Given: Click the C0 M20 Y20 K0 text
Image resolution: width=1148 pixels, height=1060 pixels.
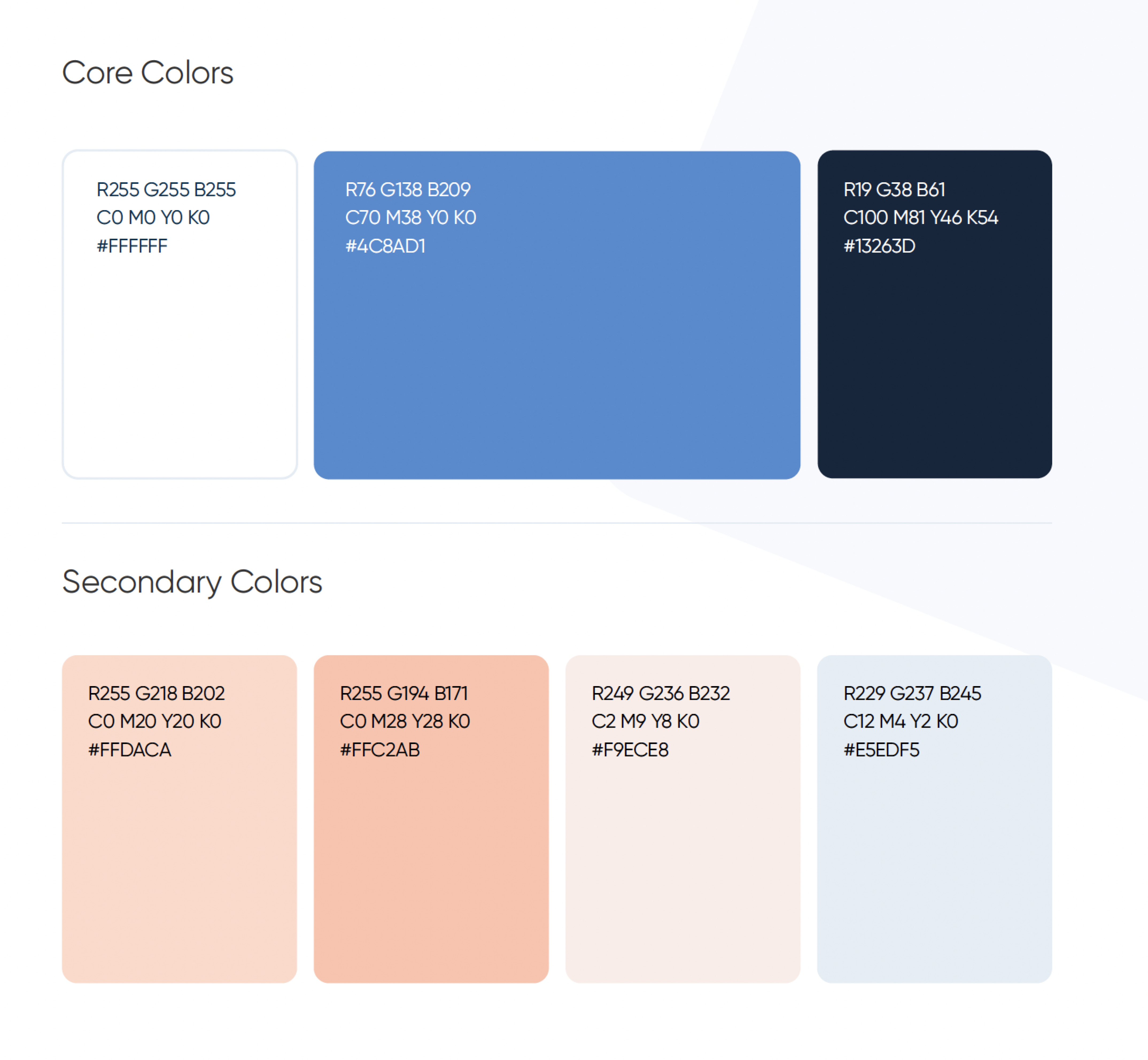Looking at the screenshot, I should click(x=155, y=721).
